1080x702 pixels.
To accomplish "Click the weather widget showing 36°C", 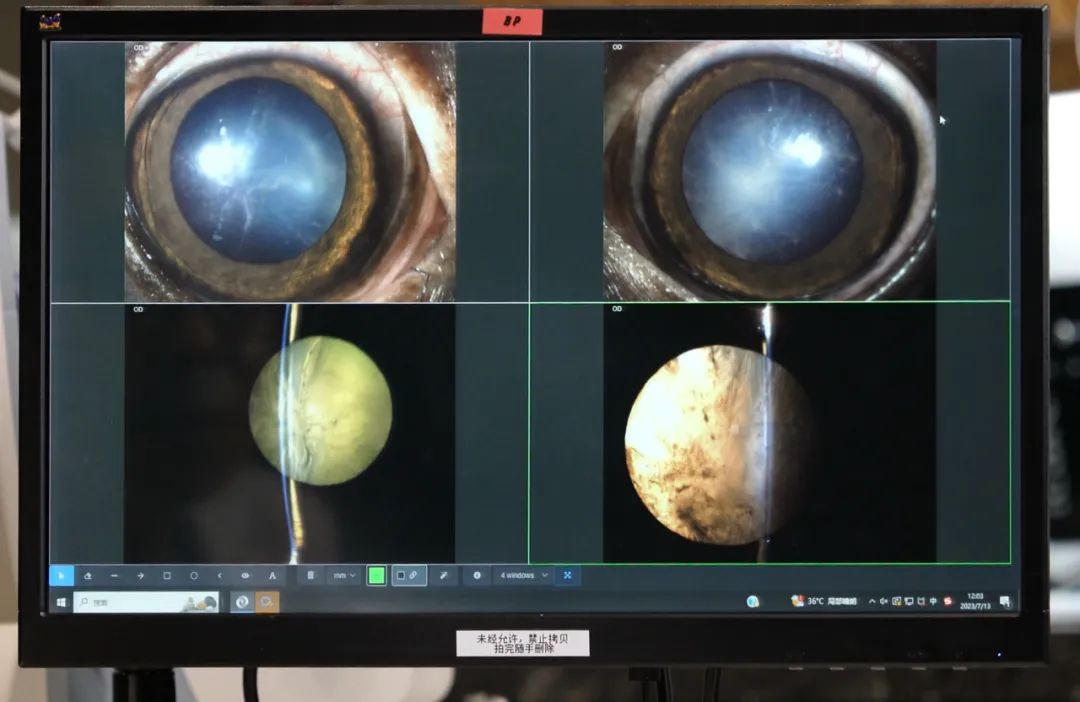I will [824, 601].
